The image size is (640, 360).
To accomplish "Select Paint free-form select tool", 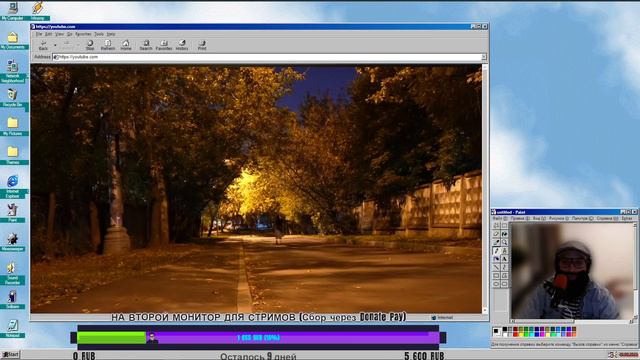I will click(496, 225).
